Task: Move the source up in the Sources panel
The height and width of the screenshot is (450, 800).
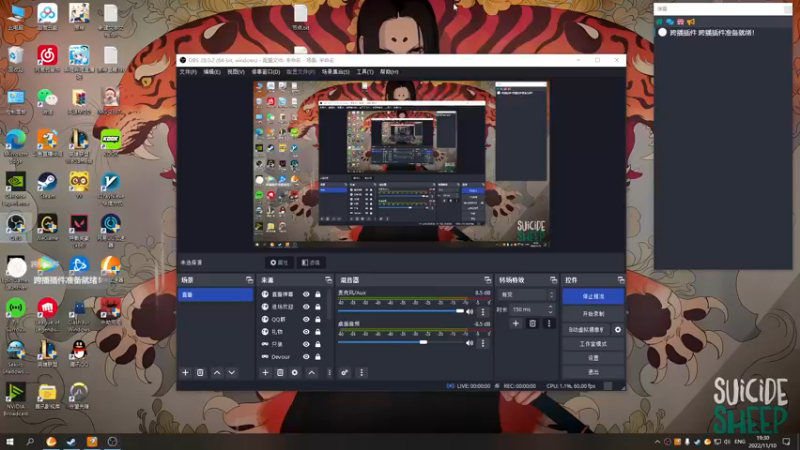Action: [x=311, y=372]
